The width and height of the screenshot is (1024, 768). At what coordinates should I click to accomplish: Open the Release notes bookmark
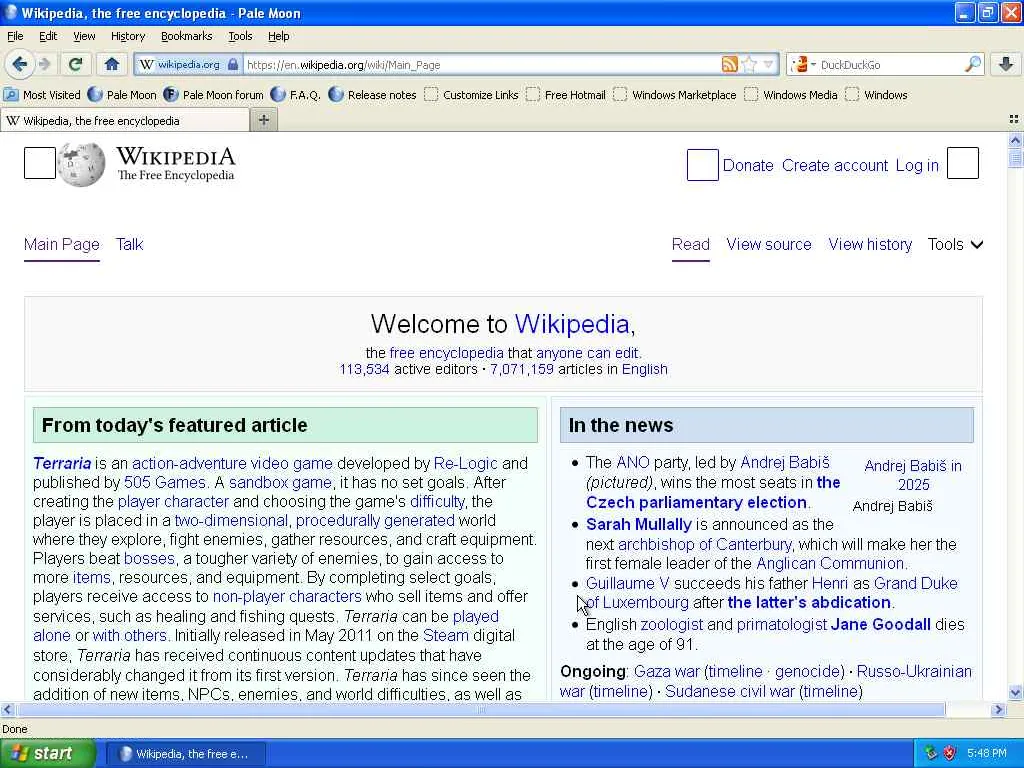[372, 95]
